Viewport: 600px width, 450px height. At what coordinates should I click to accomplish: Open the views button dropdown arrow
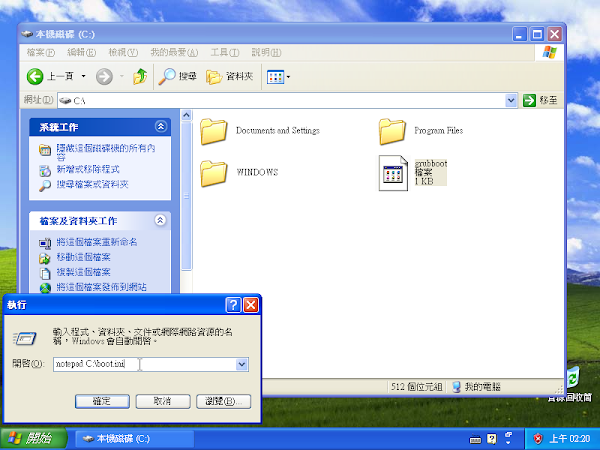click(289, 77)
